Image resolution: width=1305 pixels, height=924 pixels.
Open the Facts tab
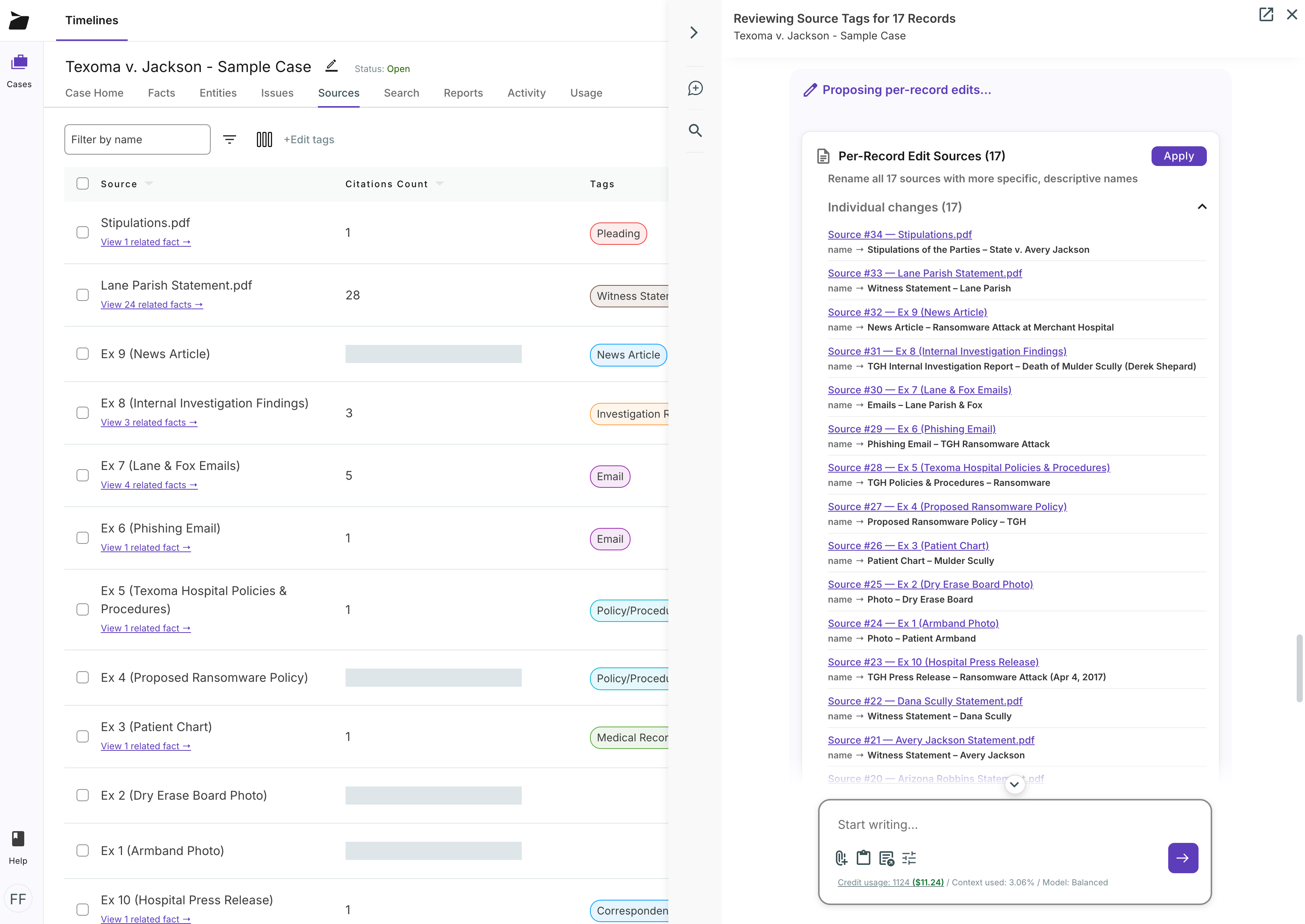point(161,93)
